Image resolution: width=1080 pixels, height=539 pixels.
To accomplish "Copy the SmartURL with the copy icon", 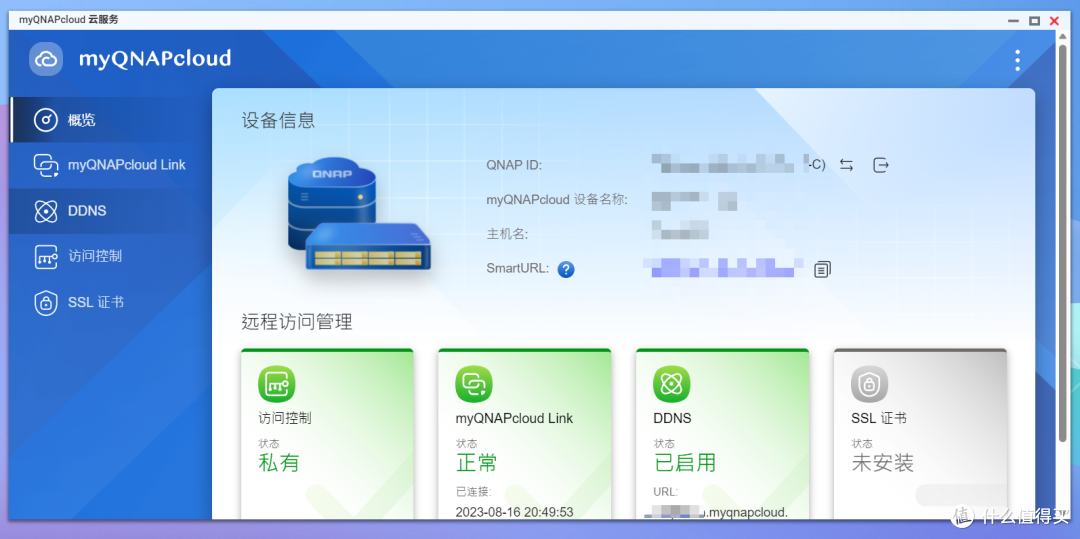I will (x=822, y=269).
